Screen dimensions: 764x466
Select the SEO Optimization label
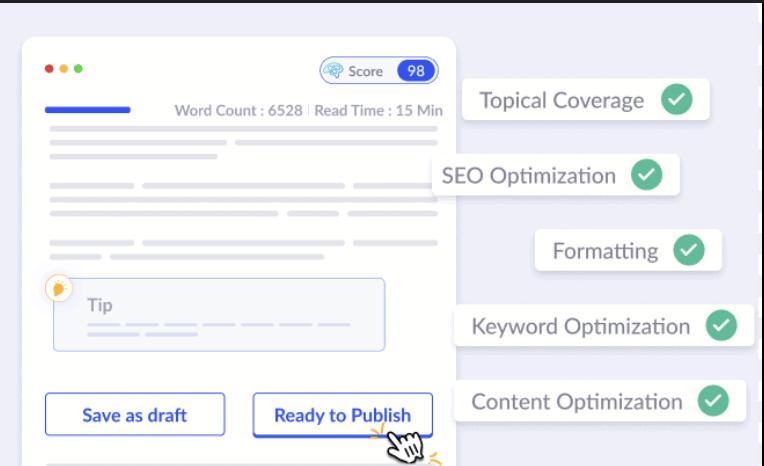coord(529,175)
